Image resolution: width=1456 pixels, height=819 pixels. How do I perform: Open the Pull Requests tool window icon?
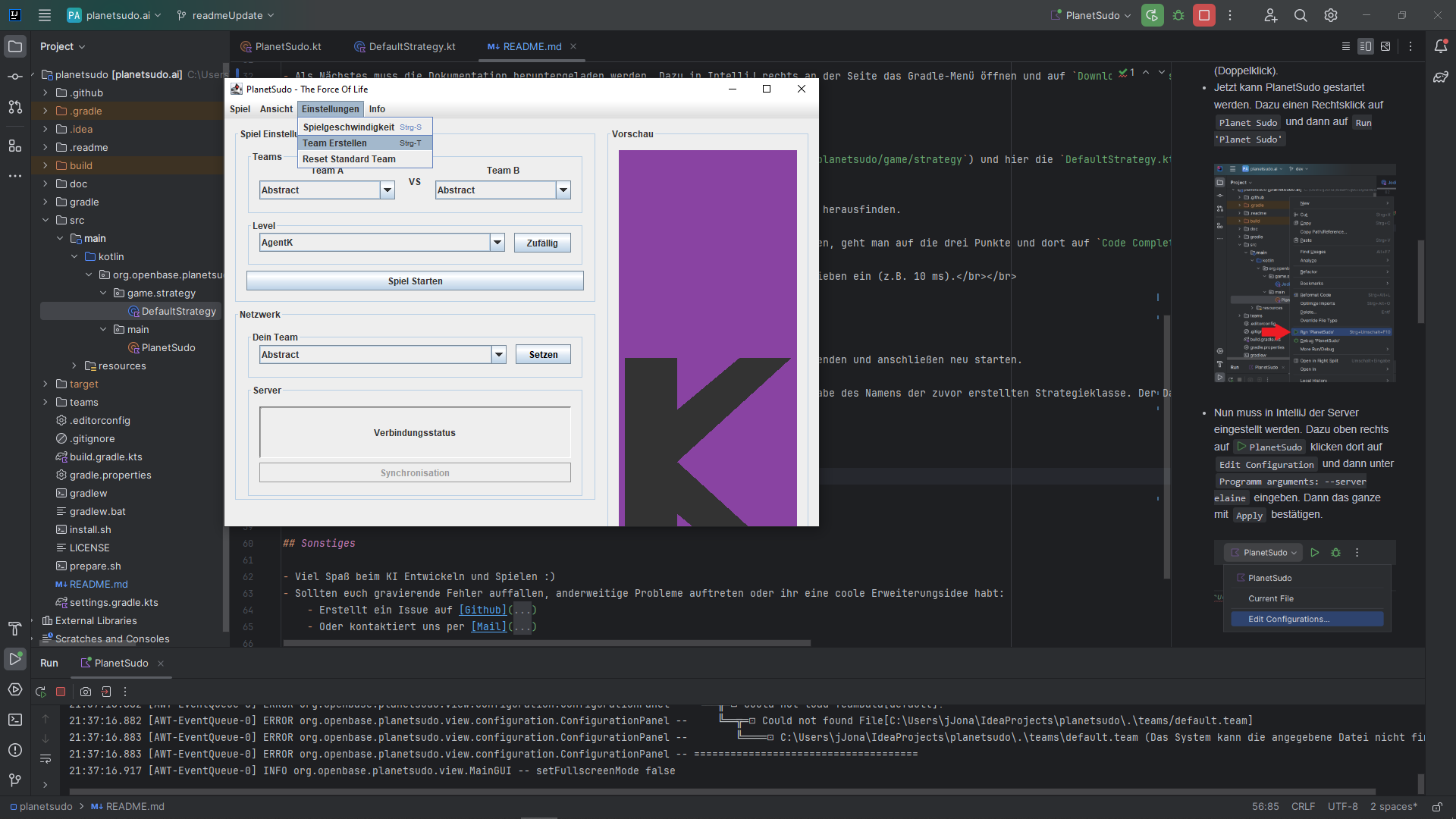15,107
